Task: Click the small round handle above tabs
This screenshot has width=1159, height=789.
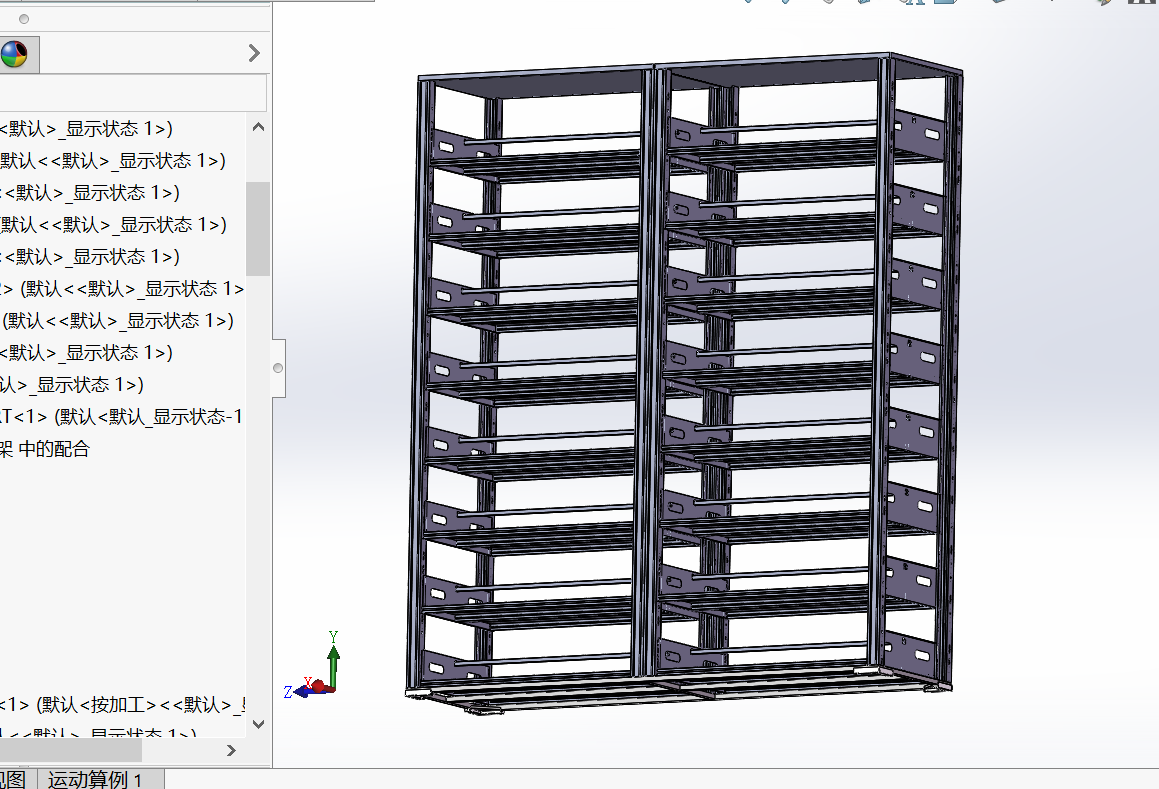Action: [24, 18]
